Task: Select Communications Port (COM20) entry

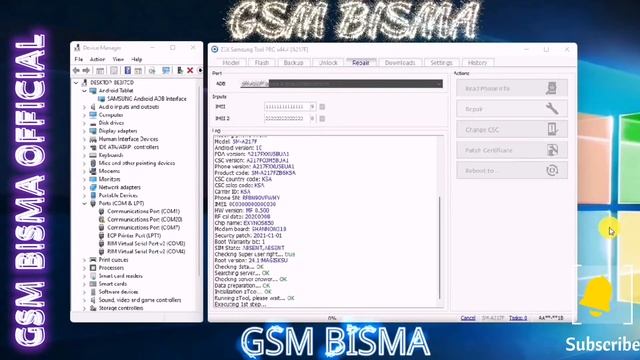Action: (x=144, y=220)
